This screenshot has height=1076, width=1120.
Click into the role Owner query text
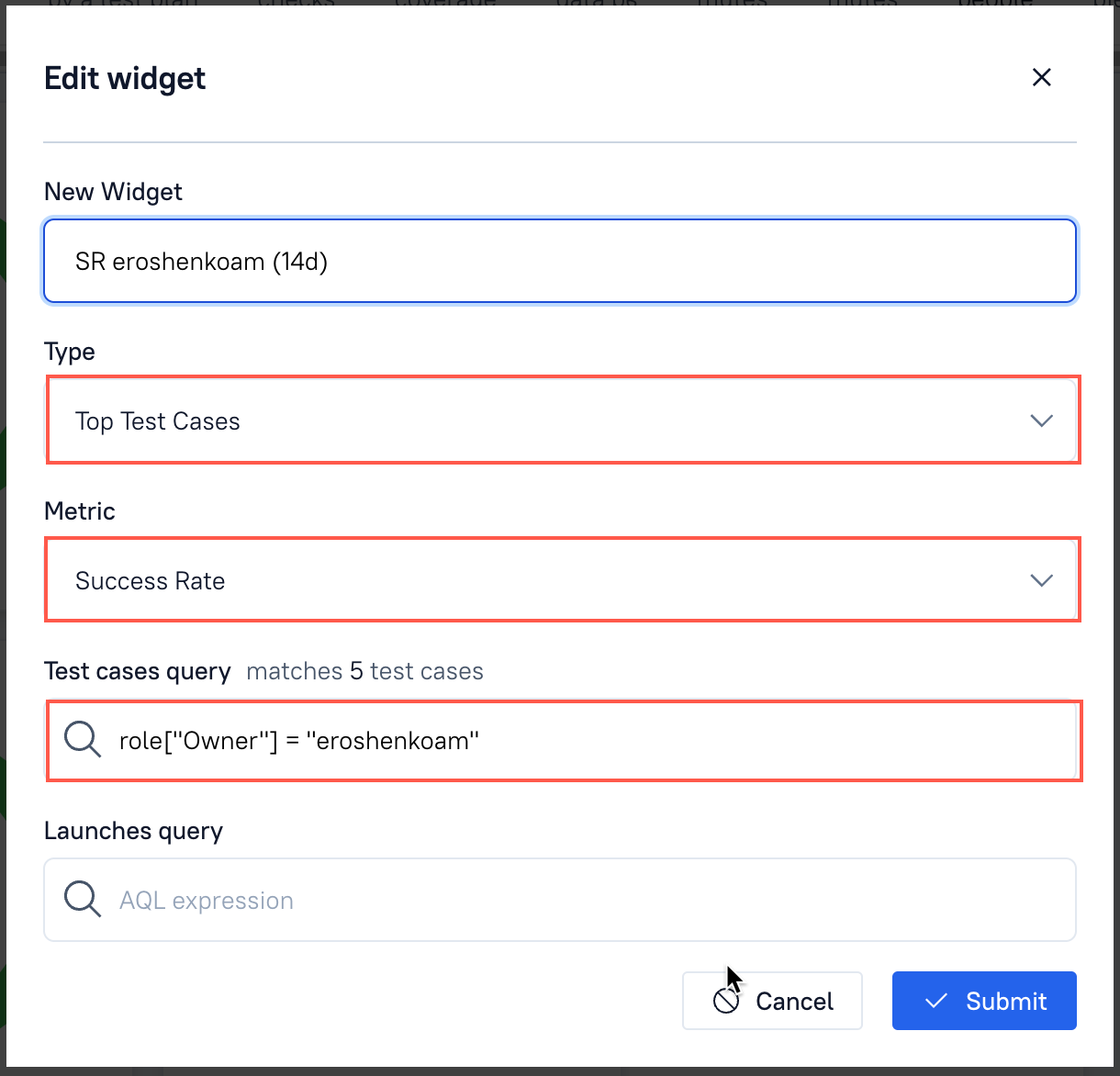coord(299,741)
